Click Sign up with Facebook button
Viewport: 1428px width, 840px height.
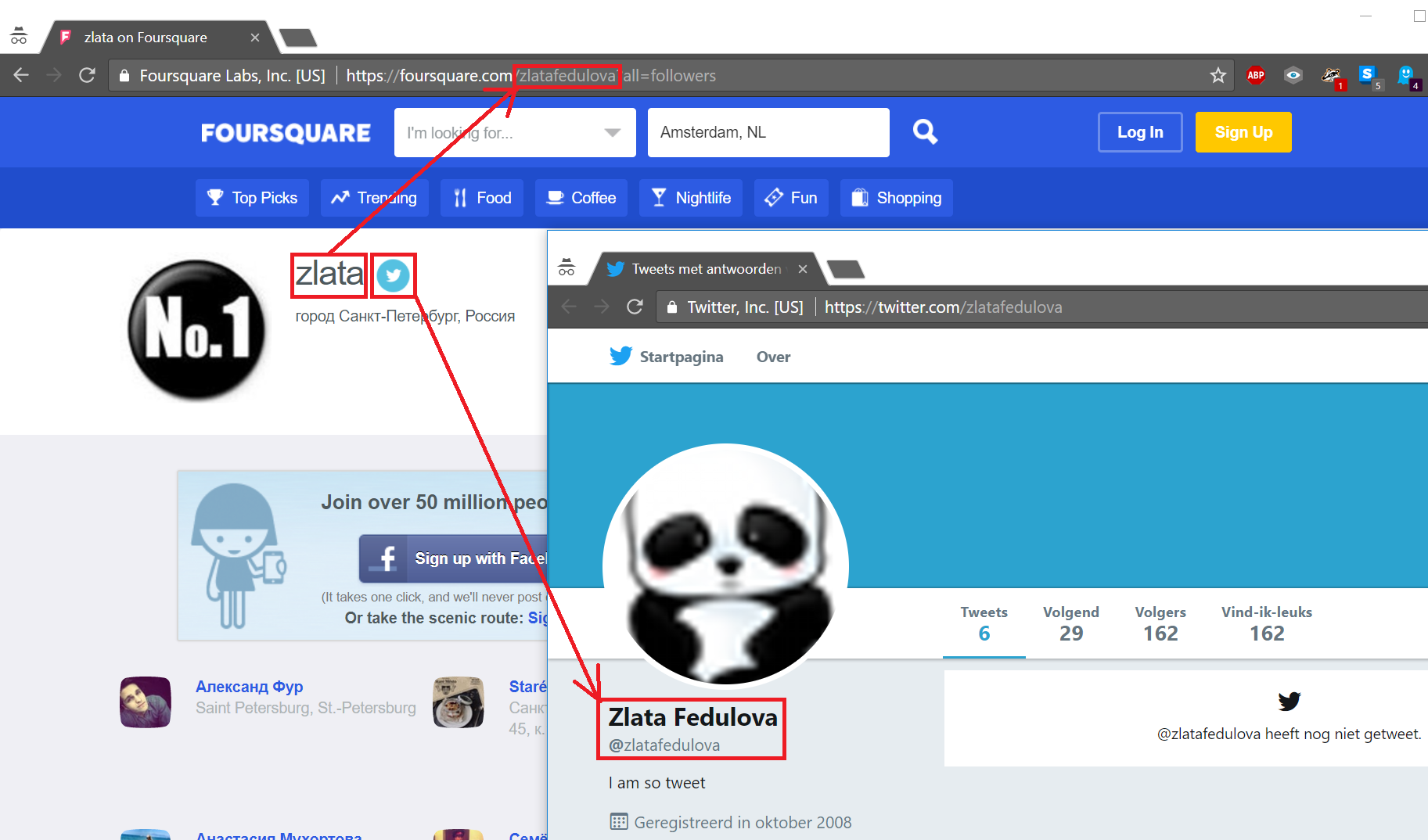[454, 558]
